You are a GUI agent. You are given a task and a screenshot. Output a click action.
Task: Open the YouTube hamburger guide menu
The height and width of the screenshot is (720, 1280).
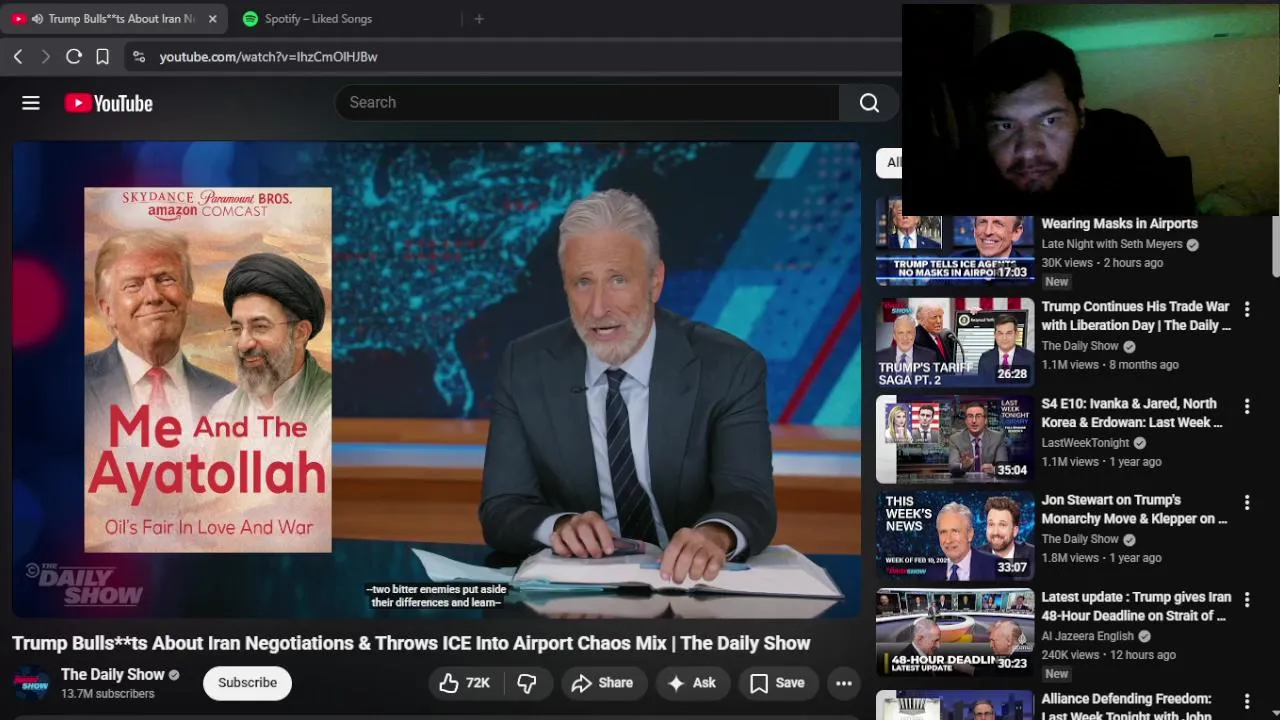[31, 103]
